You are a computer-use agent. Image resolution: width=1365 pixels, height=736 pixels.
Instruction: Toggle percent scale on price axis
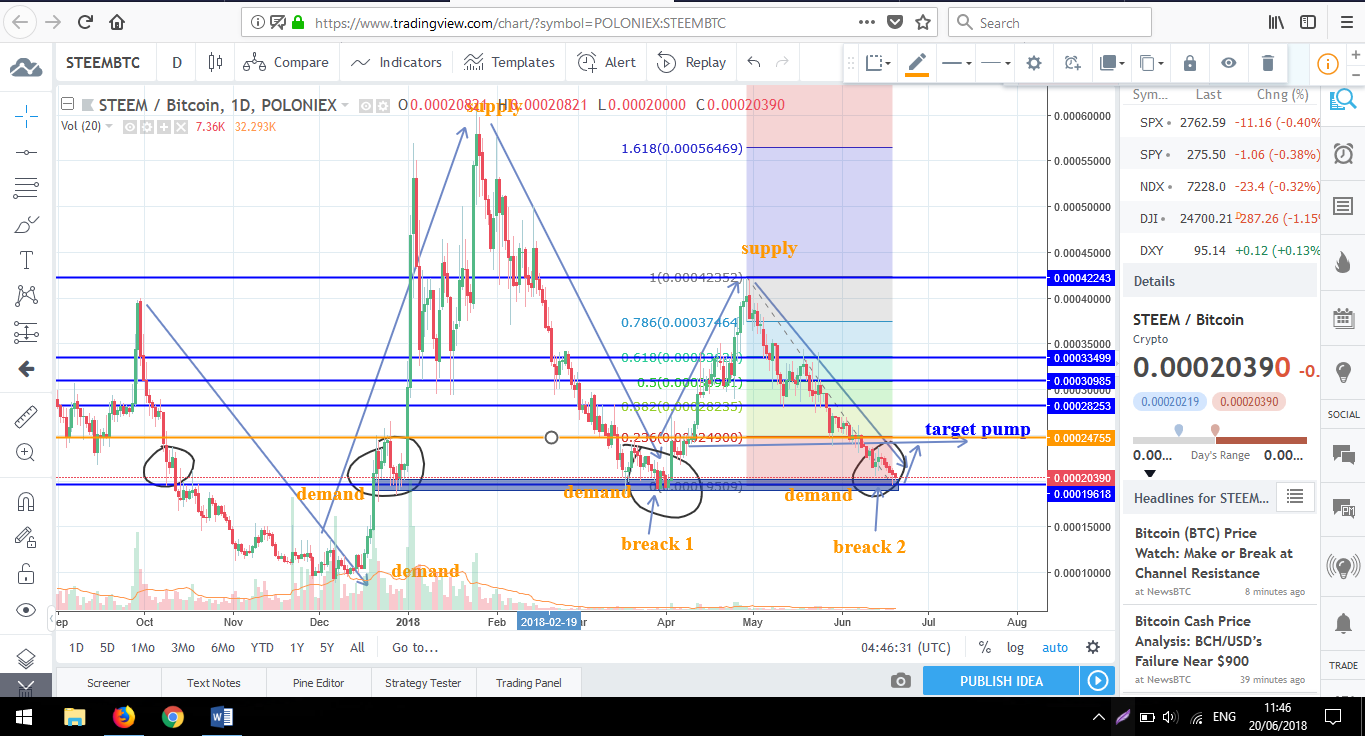[x=985, y=647]
